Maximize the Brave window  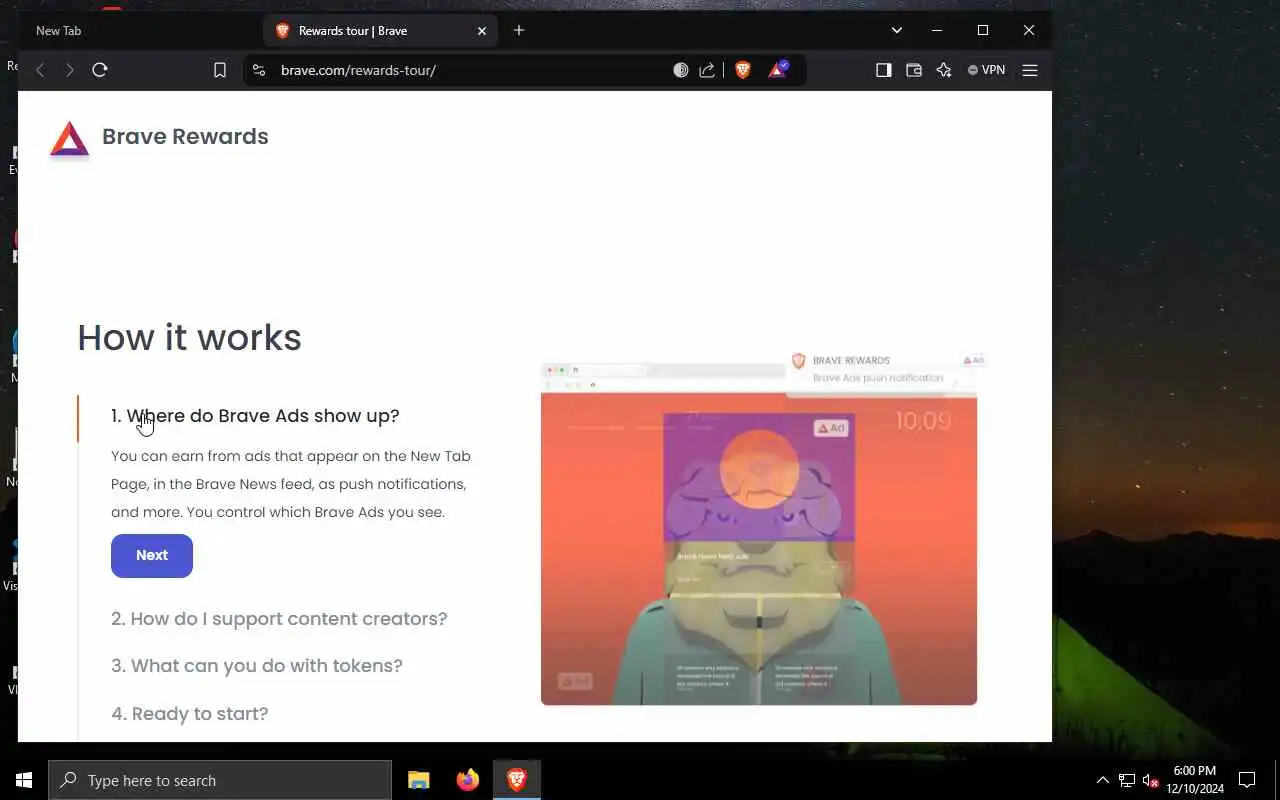pyautogui.click(x=983, y=31)
